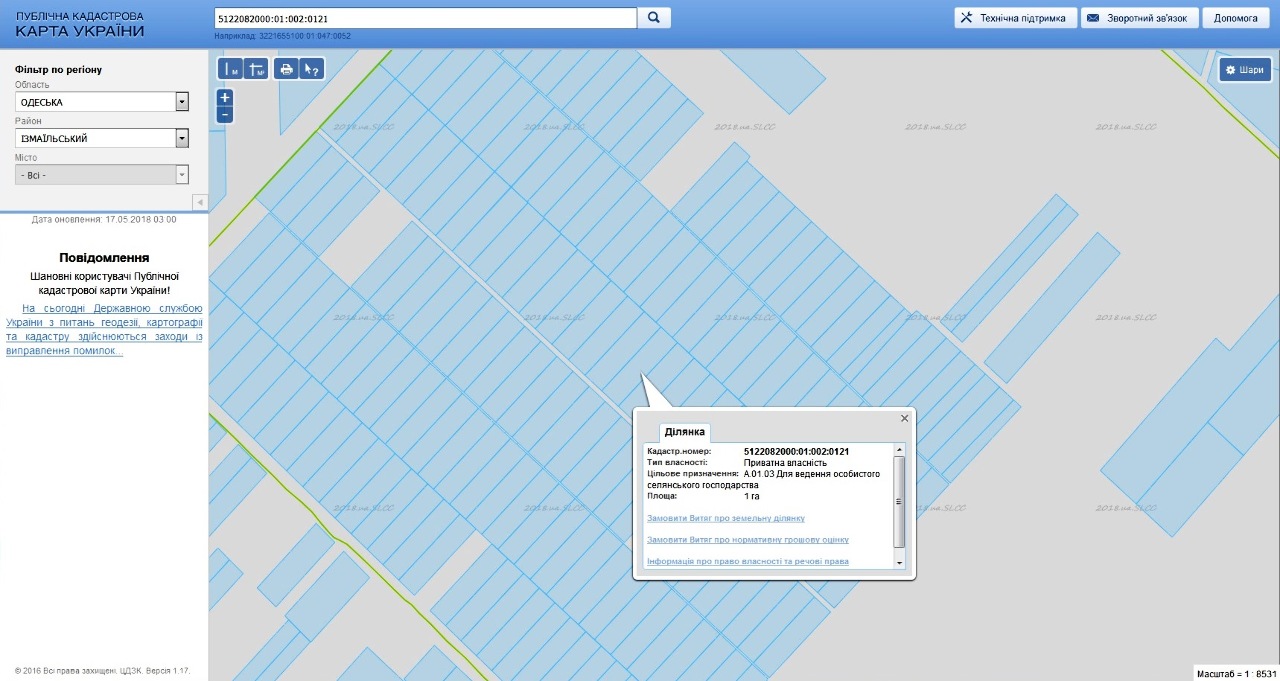The image size is (1280, 681).
Task: Open Інформація про право власності link
Action: tap(748, 562)
